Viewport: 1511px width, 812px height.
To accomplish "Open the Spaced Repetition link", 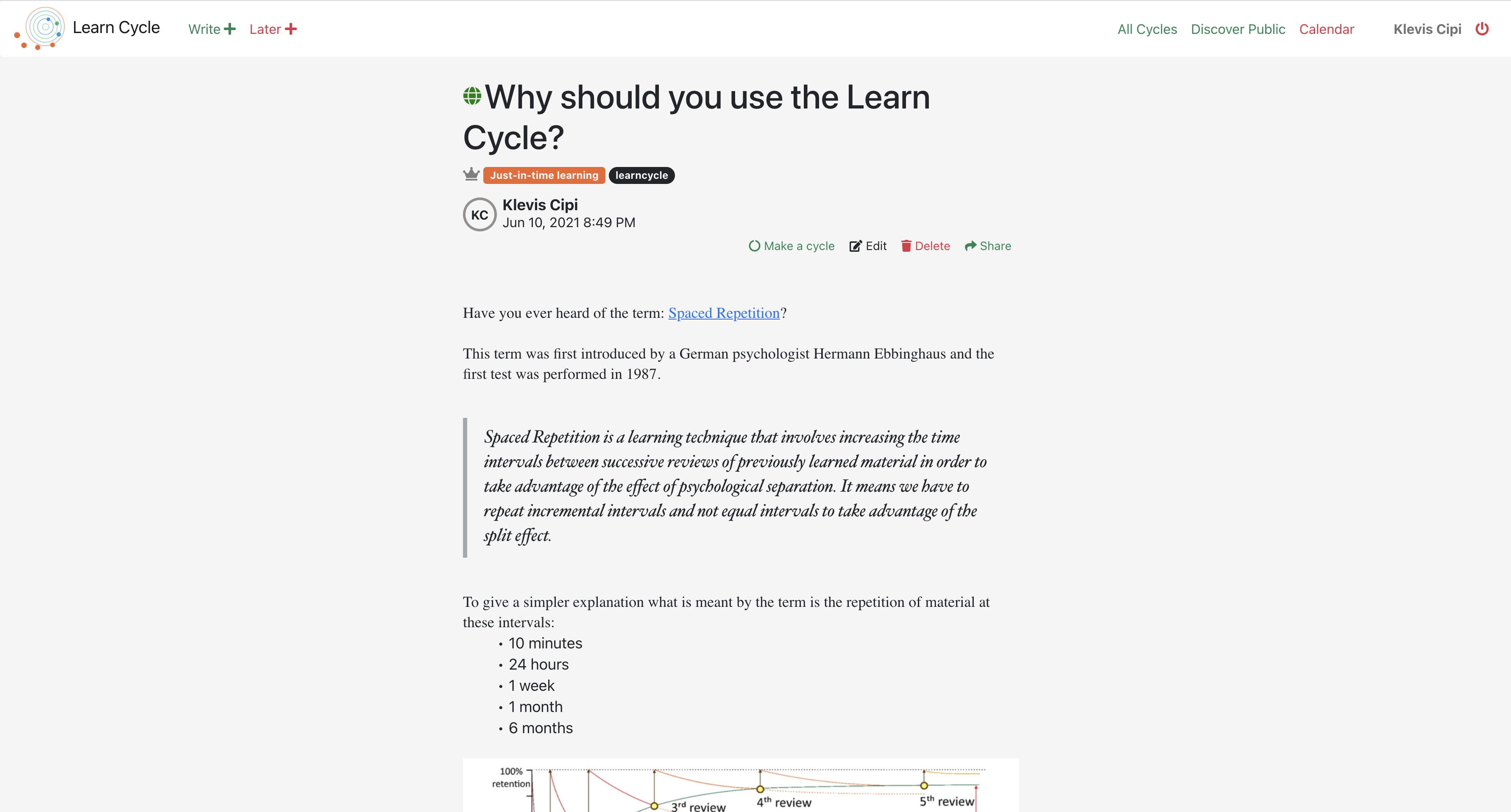I will click(x=724, y=313).
